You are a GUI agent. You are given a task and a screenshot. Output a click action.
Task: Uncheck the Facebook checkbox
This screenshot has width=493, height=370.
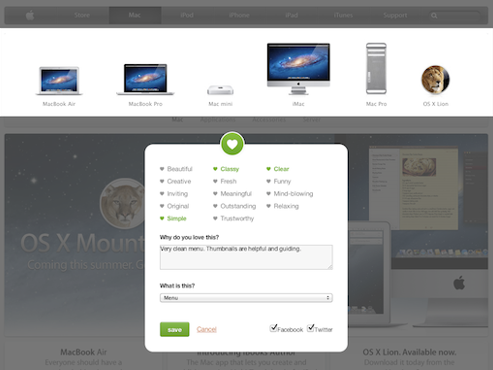273,328
